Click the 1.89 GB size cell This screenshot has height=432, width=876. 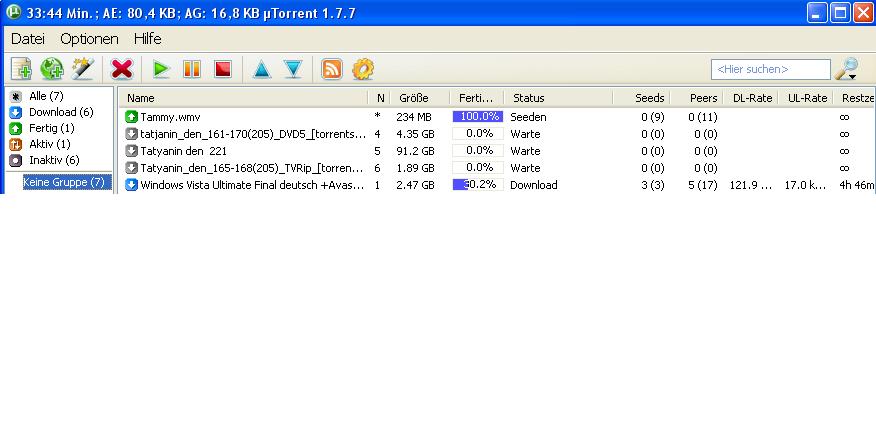tap(415, 168)
